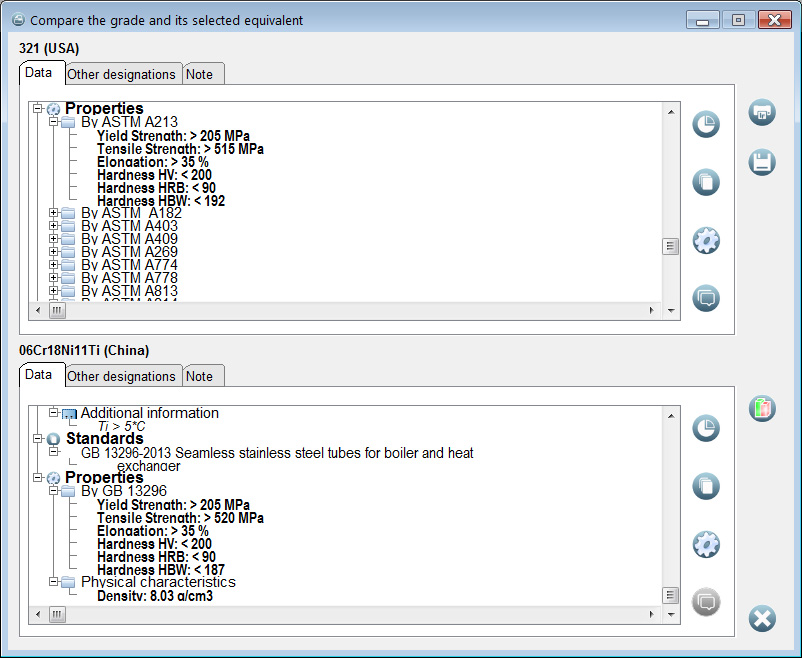Click the comment bubble icon in upper panel
The width and height of the screenshot is (802, 658).
pos(706,298)
